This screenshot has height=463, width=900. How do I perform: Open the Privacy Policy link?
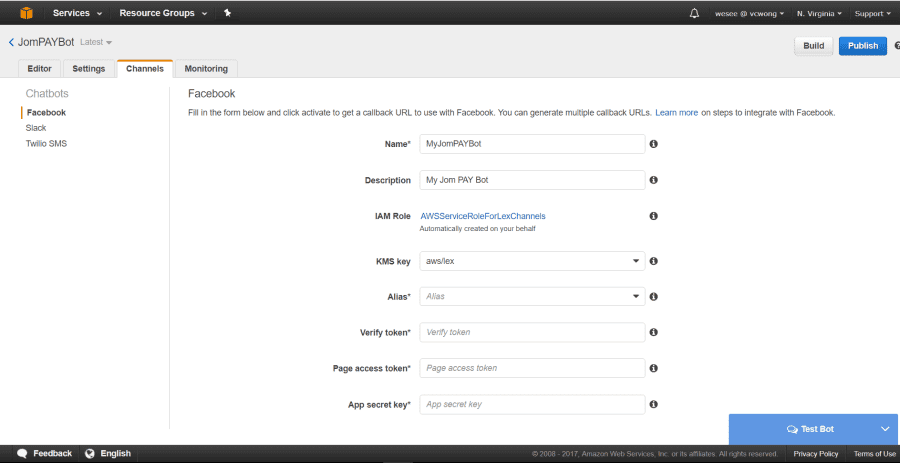[816, 454]
